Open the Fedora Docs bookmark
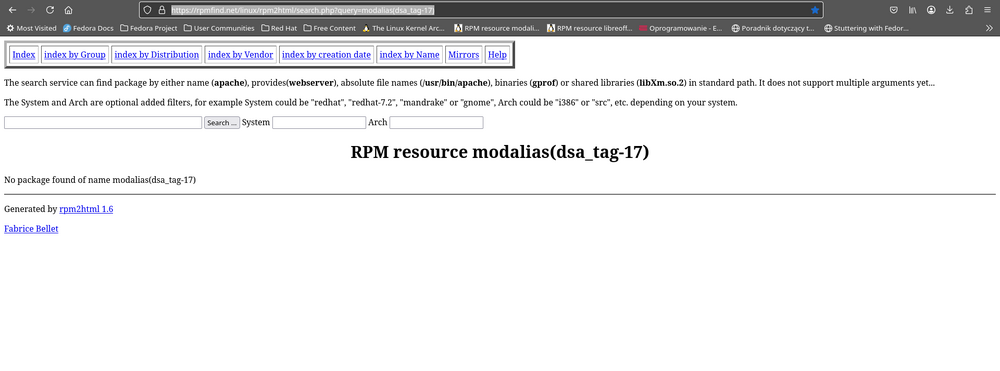The image size is (1000, 371). [88, 28]
